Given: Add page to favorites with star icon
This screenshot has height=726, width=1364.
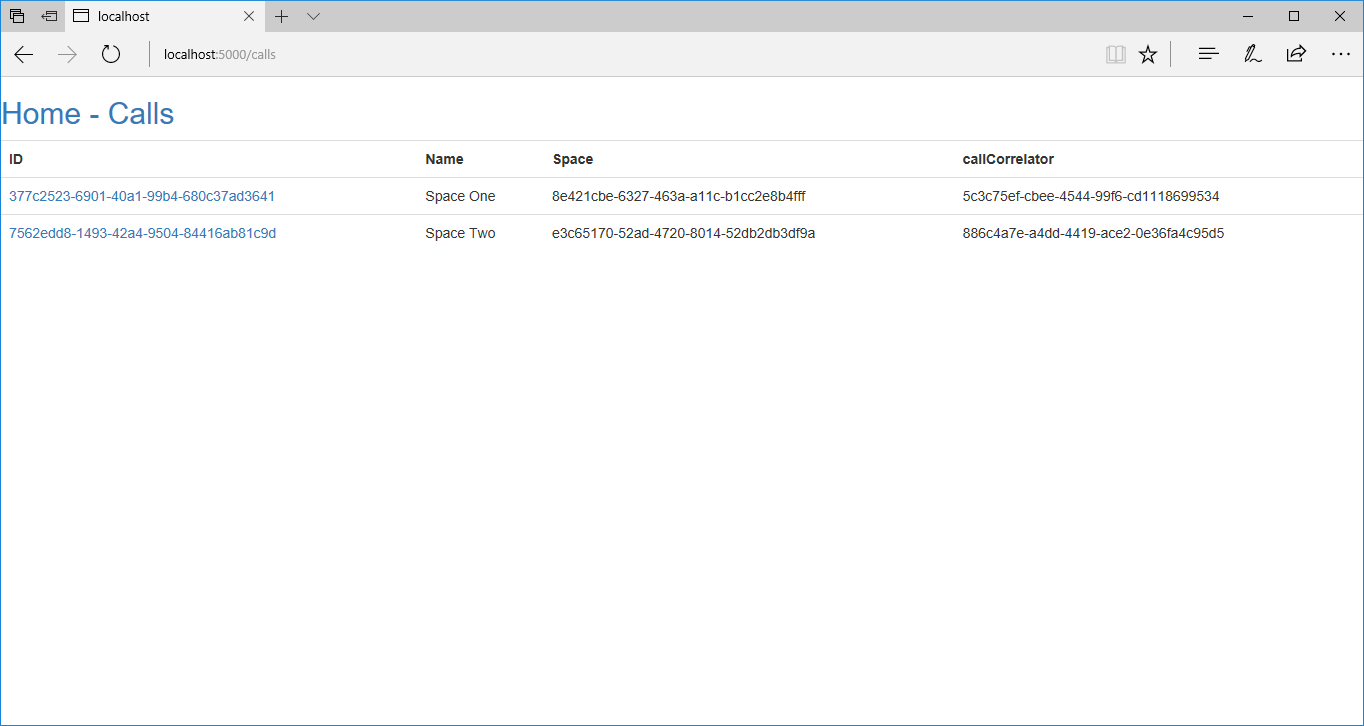Looking at the screenshot, I should coord(1148,55).
